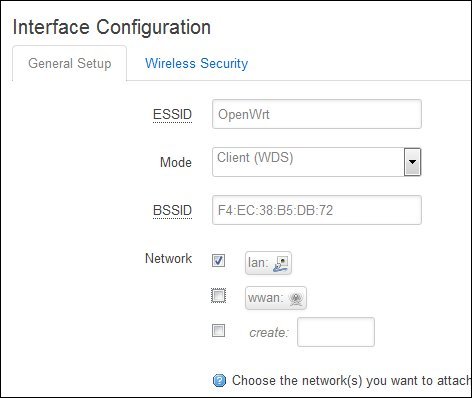Click the BSSID input field
Image resolution: width=472 pixels, height=398 pixels.
click(x=317, y=210)
